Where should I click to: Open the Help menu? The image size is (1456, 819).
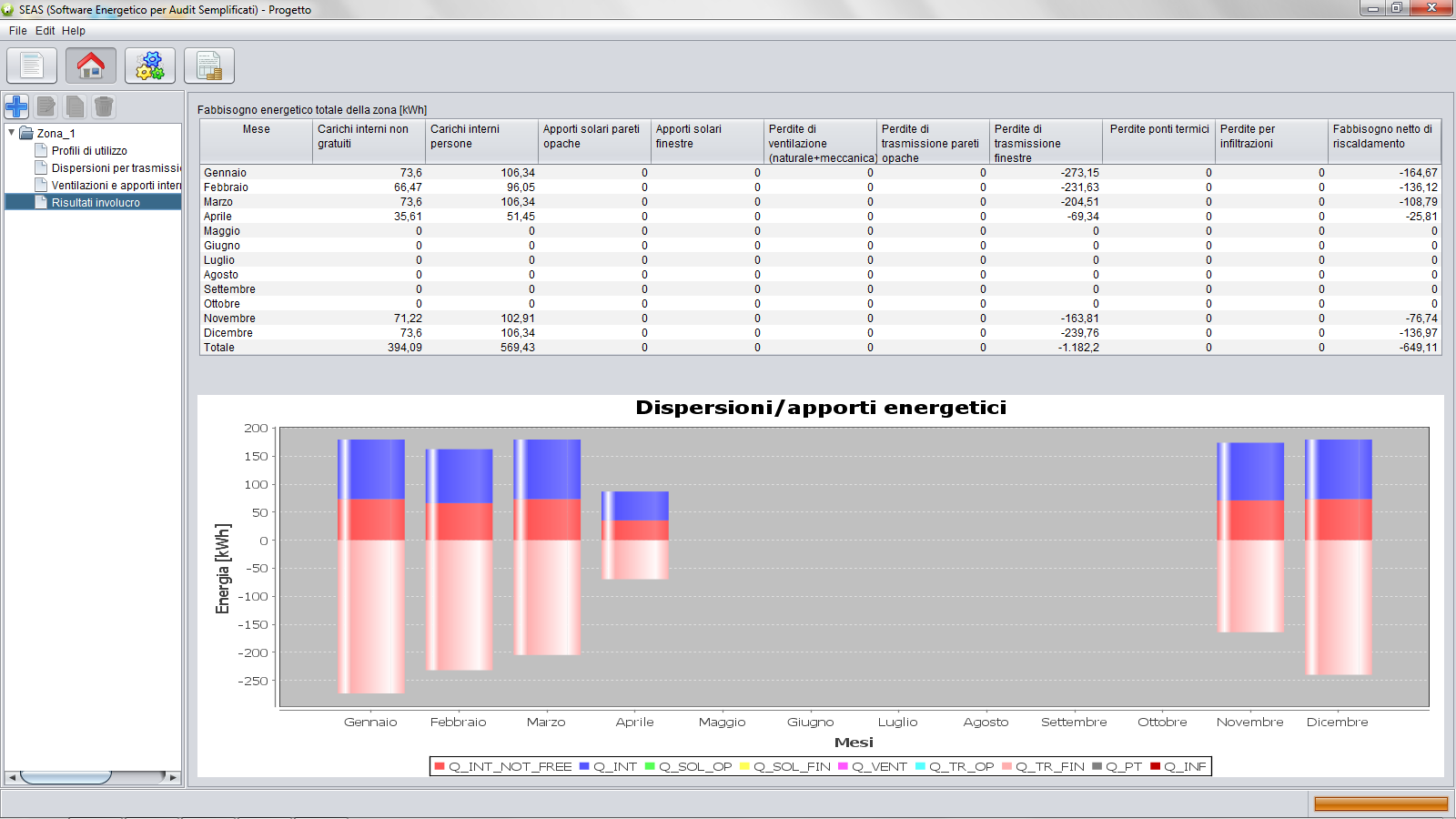tap(74, 31)
